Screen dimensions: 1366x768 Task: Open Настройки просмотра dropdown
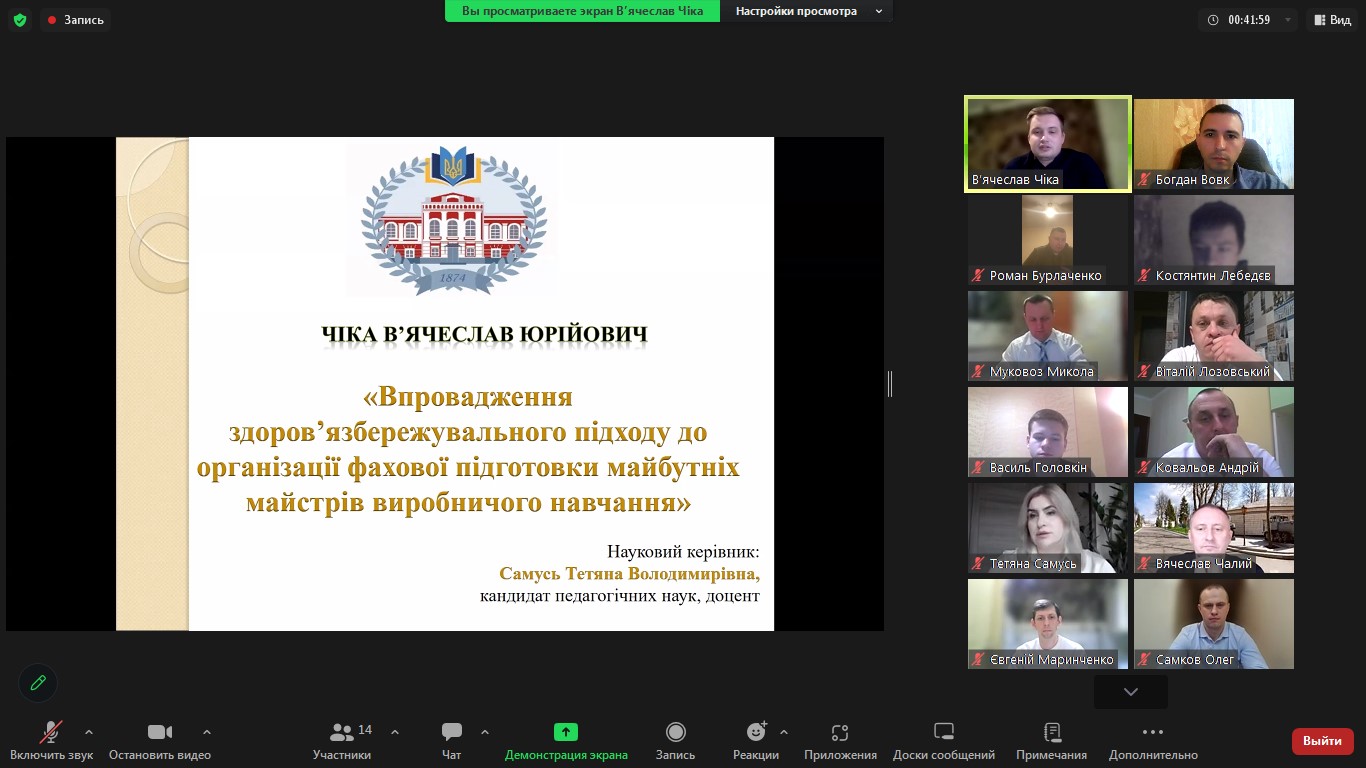pos(808,11)
